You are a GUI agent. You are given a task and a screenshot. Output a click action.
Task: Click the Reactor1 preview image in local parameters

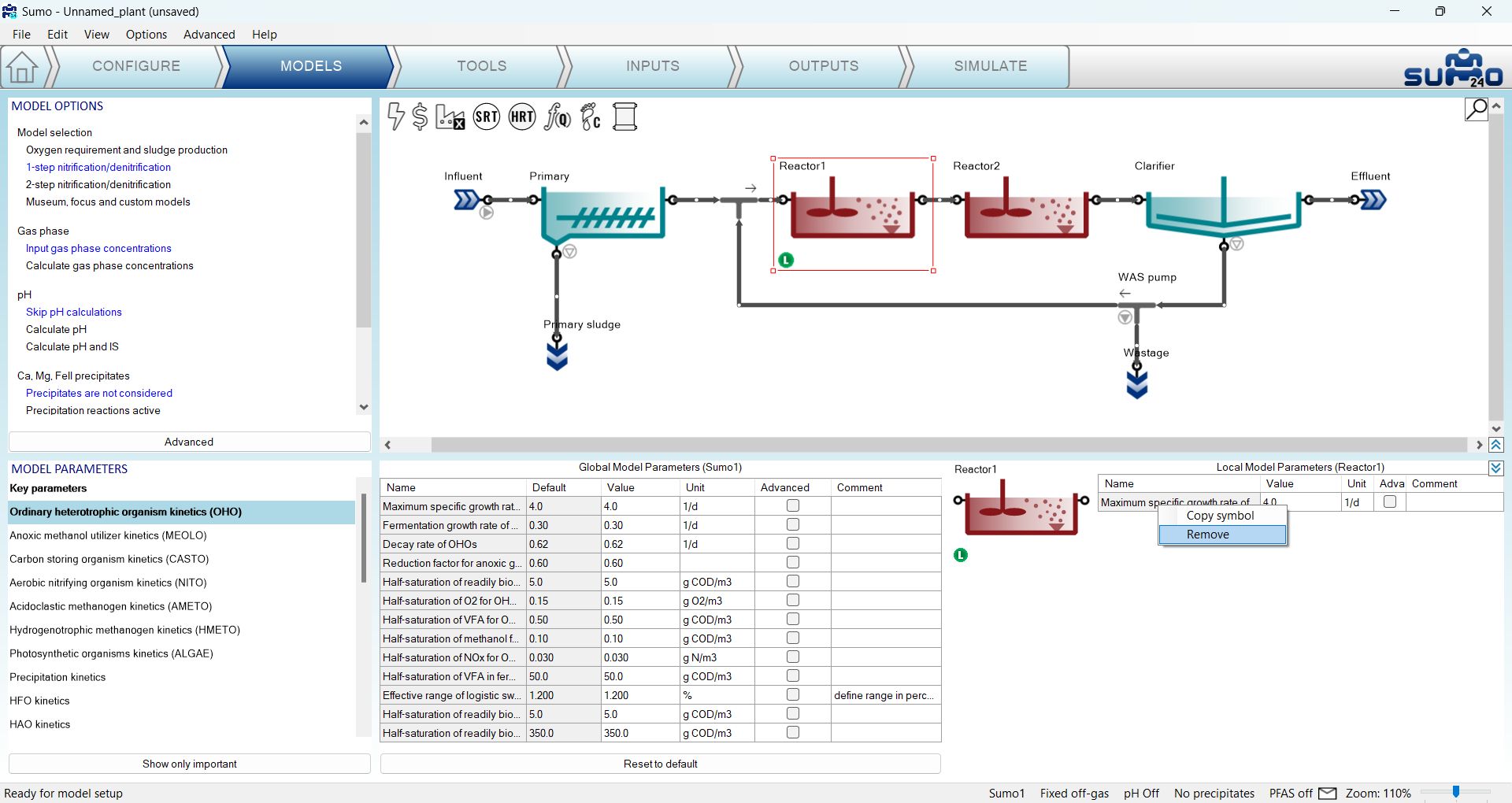[x=1021, y=507]
